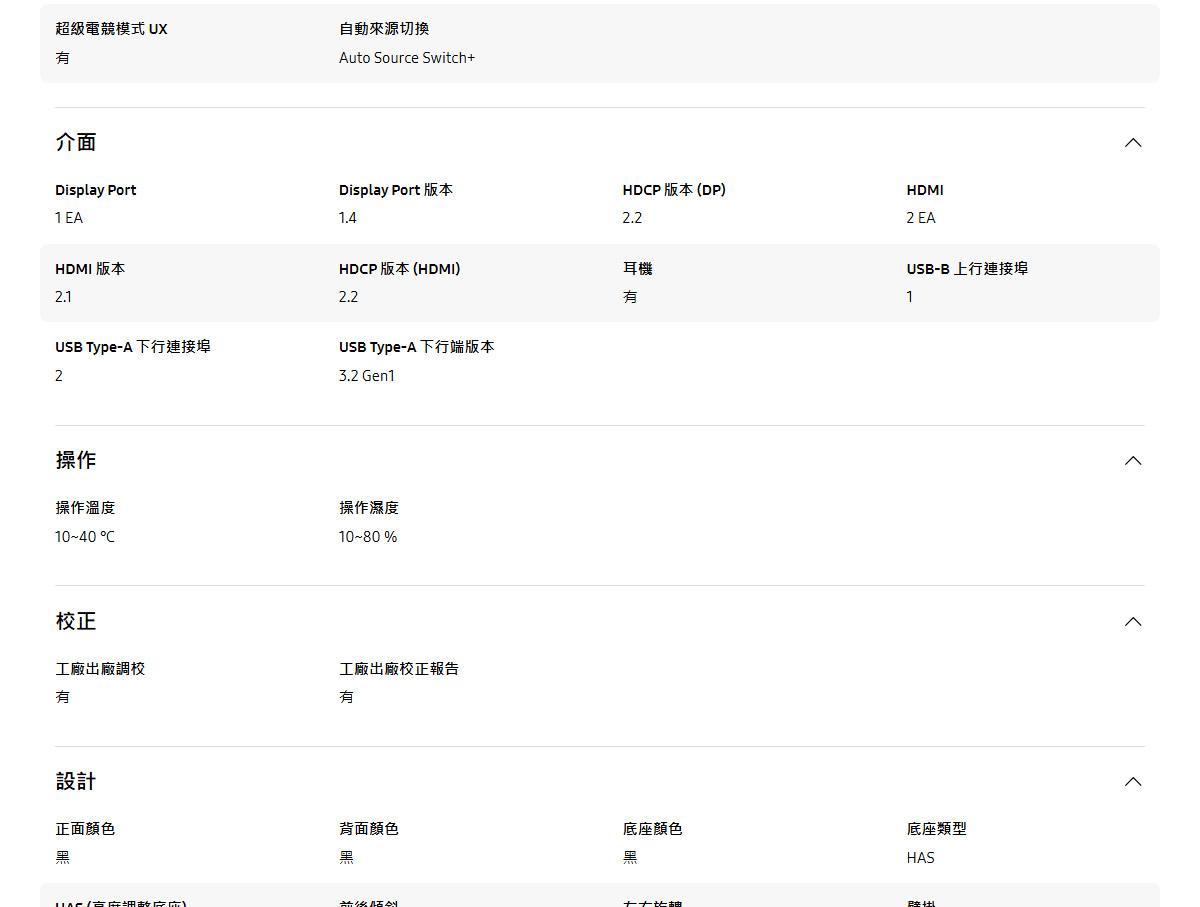Click the 校正 section heading
The width and height of the screenshot is (1200, 907).
click(x=76, y=622)
